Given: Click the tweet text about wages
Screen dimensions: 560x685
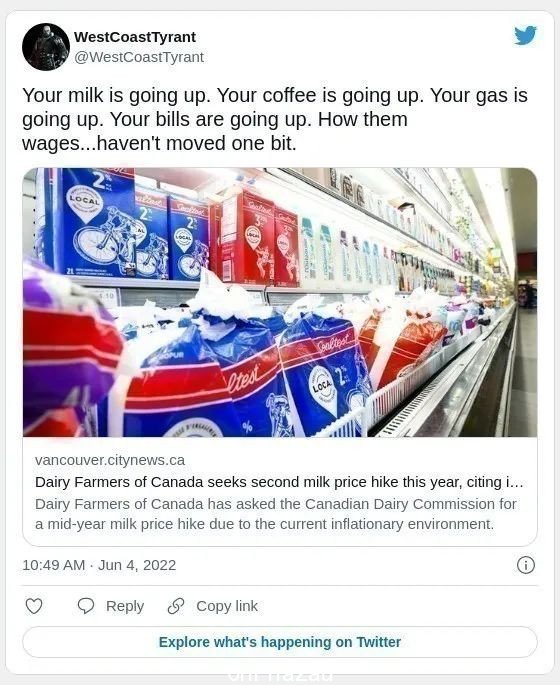Looking at the screenshot, I should (275, 119).
